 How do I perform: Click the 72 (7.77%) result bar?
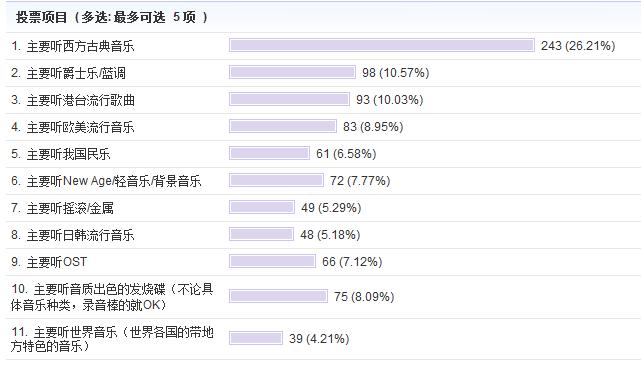click(x=276, y=180)
